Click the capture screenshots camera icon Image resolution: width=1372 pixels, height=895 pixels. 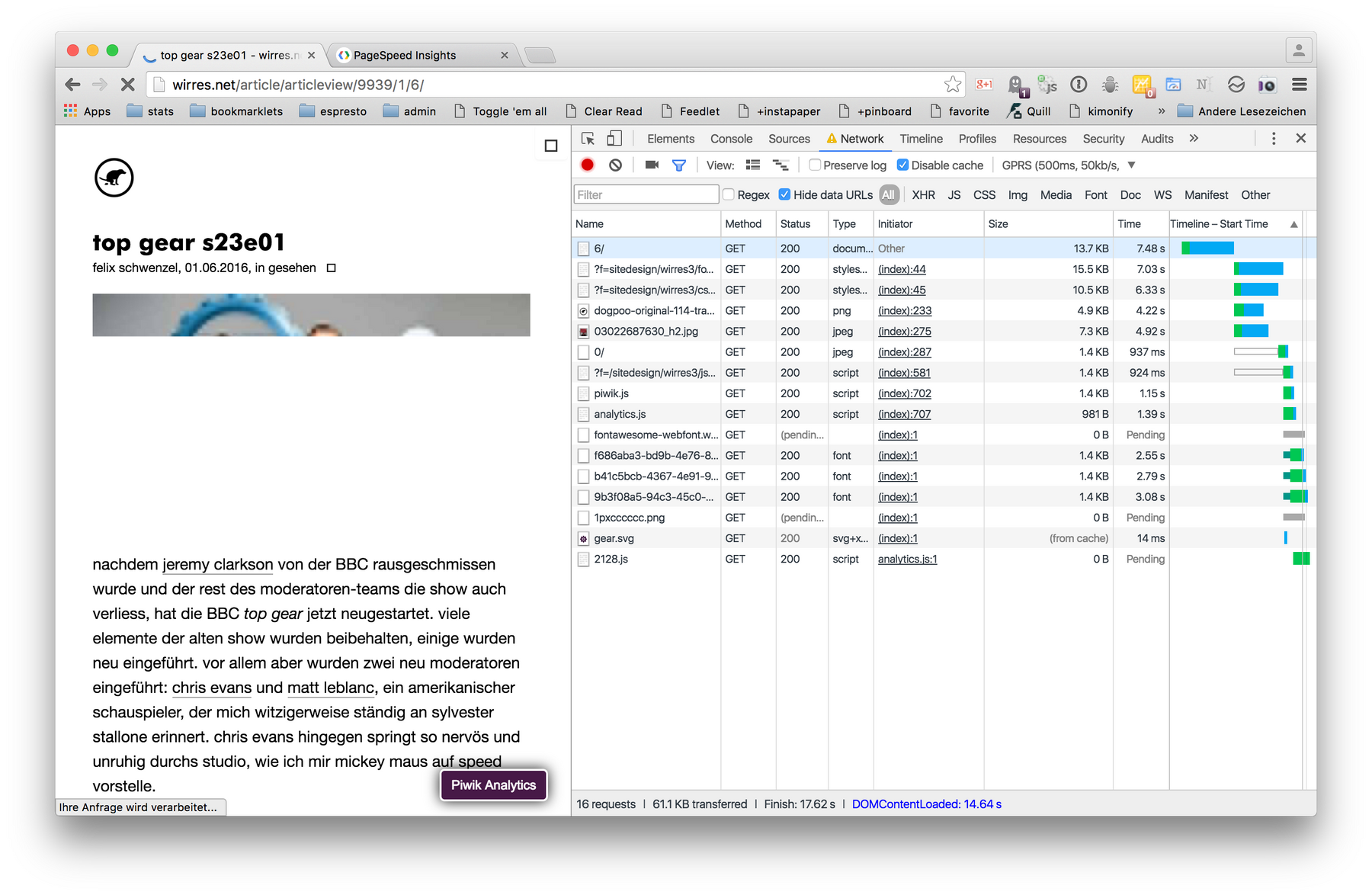tap(652, 165)
